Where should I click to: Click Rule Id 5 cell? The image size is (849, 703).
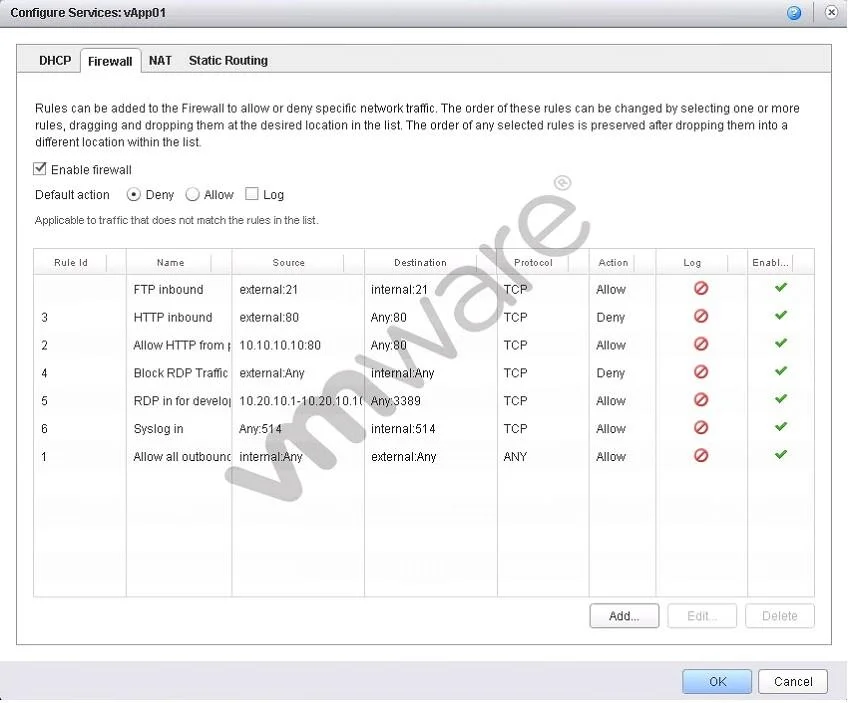[x=44, y=401]
